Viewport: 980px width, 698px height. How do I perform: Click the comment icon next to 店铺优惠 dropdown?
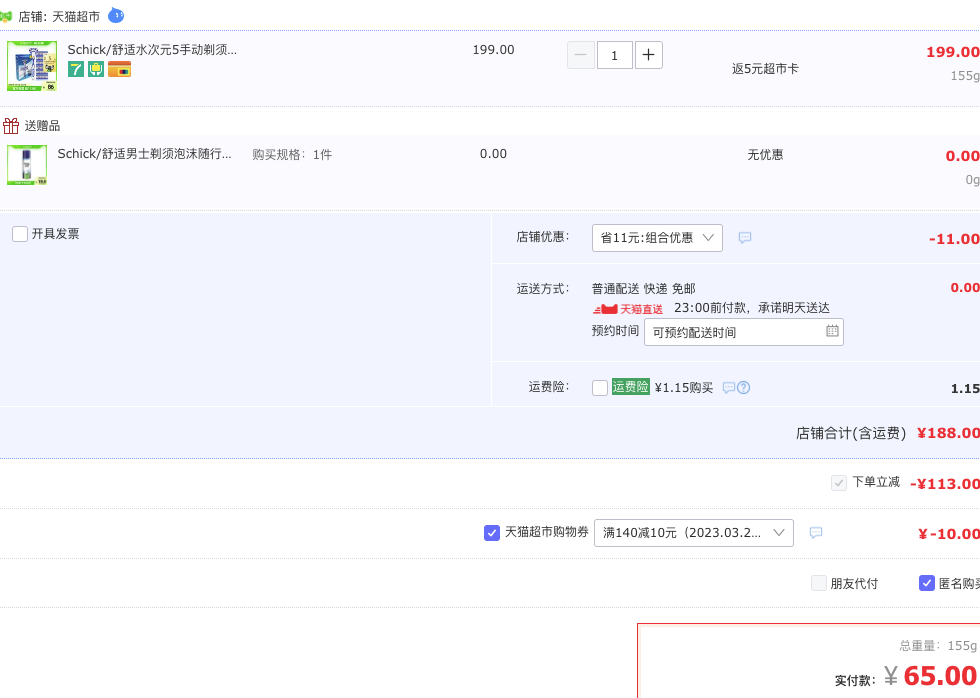click(744, 237)
